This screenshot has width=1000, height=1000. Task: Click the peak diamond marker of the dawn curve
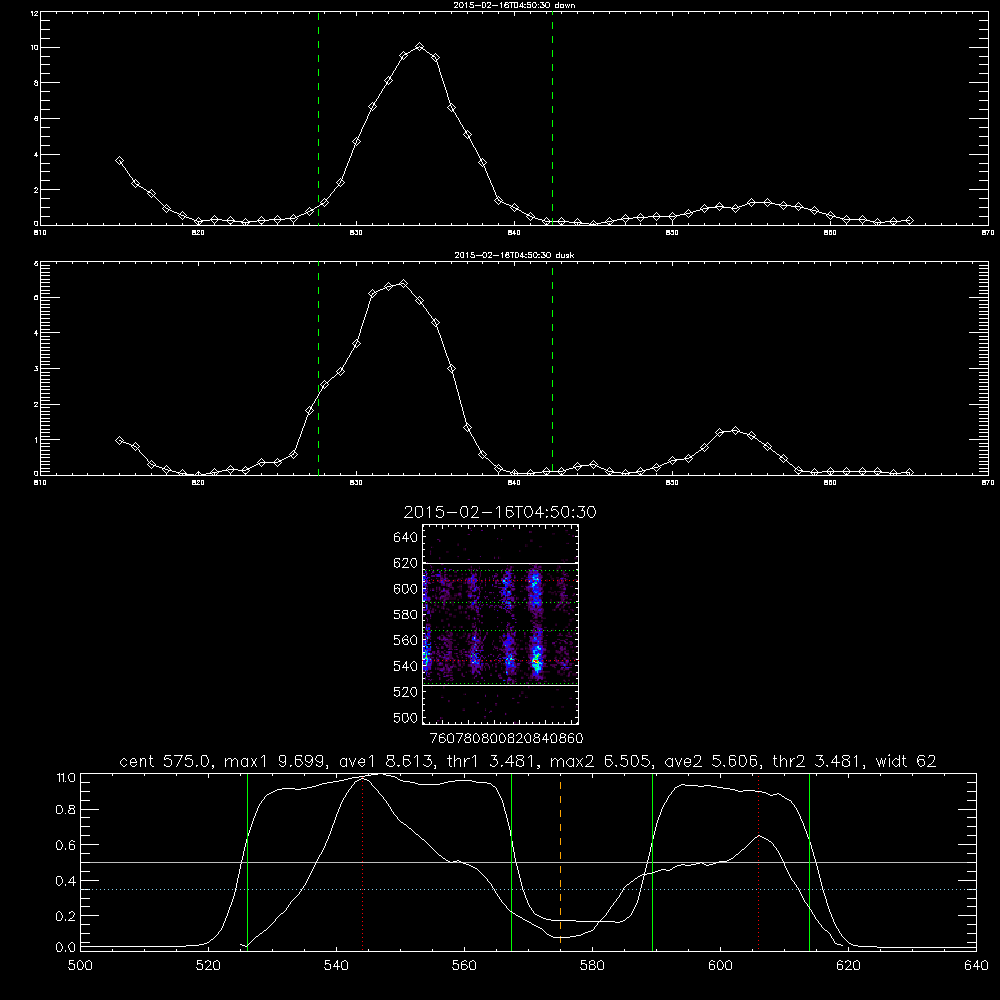(419, 47)
